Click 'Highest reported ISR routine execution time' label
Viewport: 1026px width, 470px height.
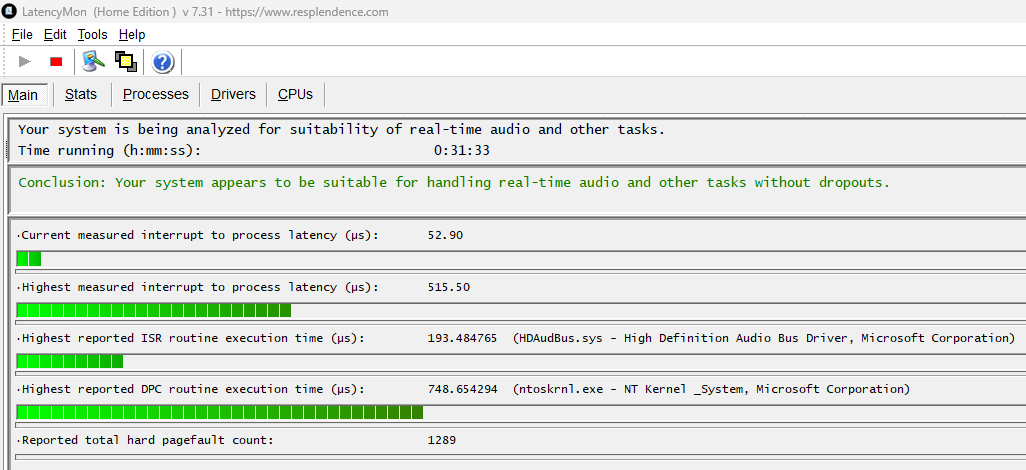tap(191, 338)
